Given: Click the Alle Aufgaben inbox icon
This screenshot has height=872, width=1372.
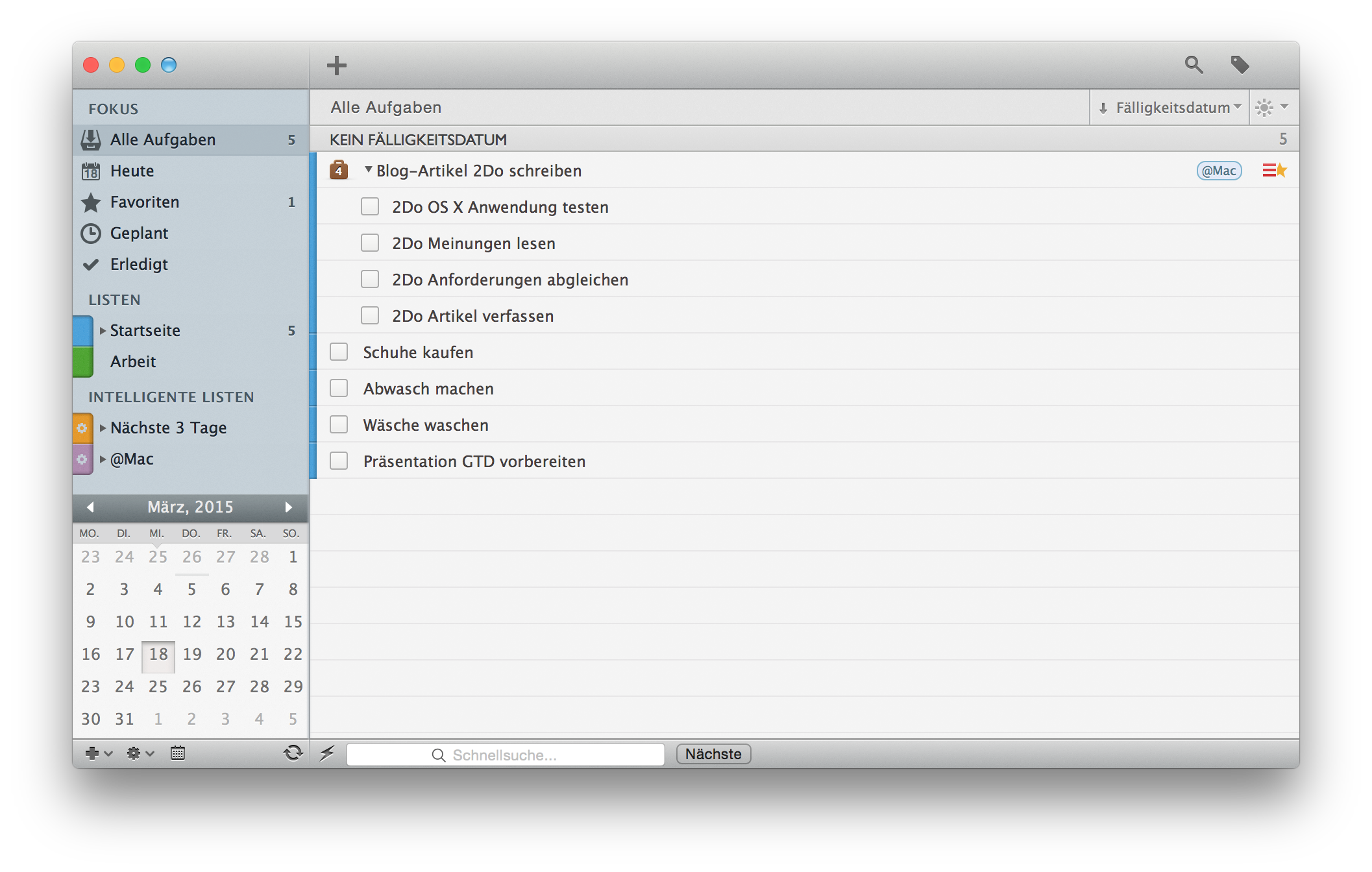Looking at the screenshot, I should click(x=91, y=139).
